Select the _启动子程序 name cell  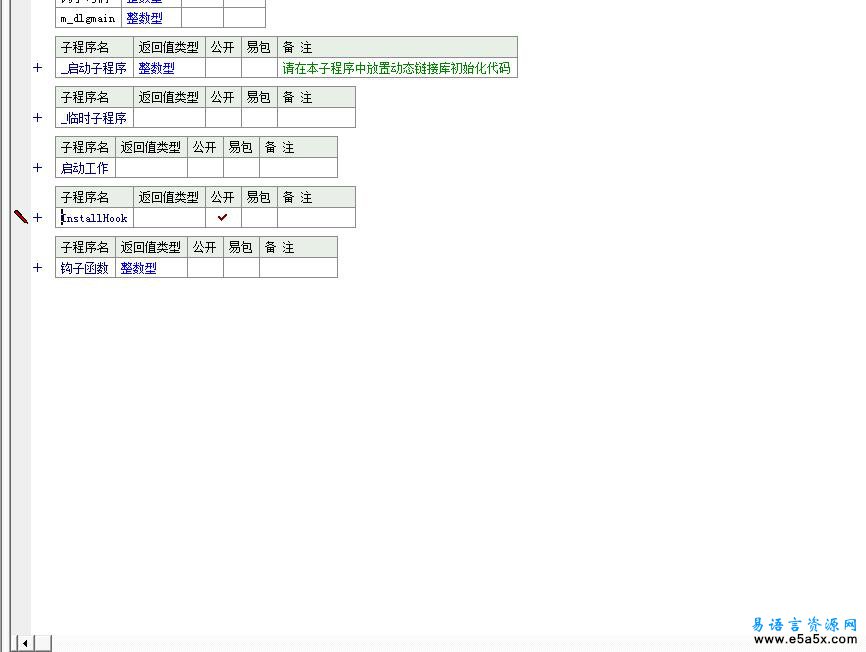[x=94, y=68]
